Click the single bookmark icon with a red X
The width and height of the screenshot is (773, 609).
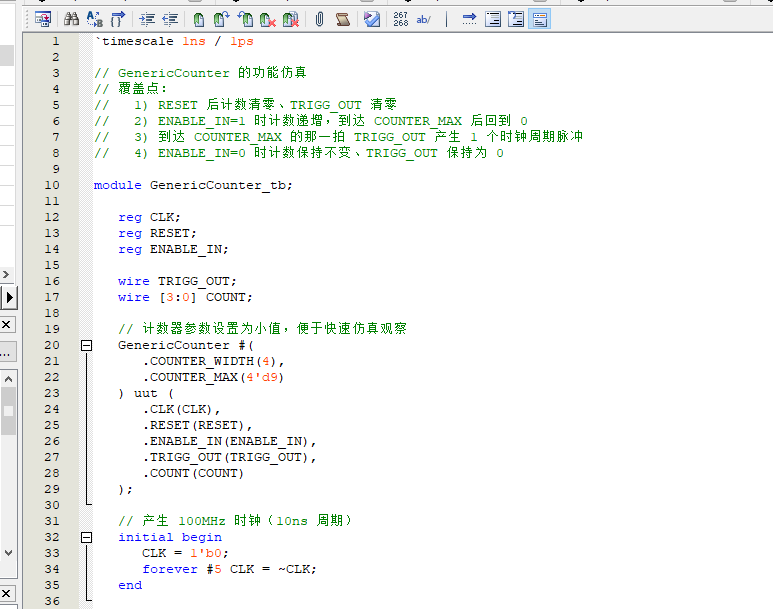pyautogui.click(x=268, y=20)
